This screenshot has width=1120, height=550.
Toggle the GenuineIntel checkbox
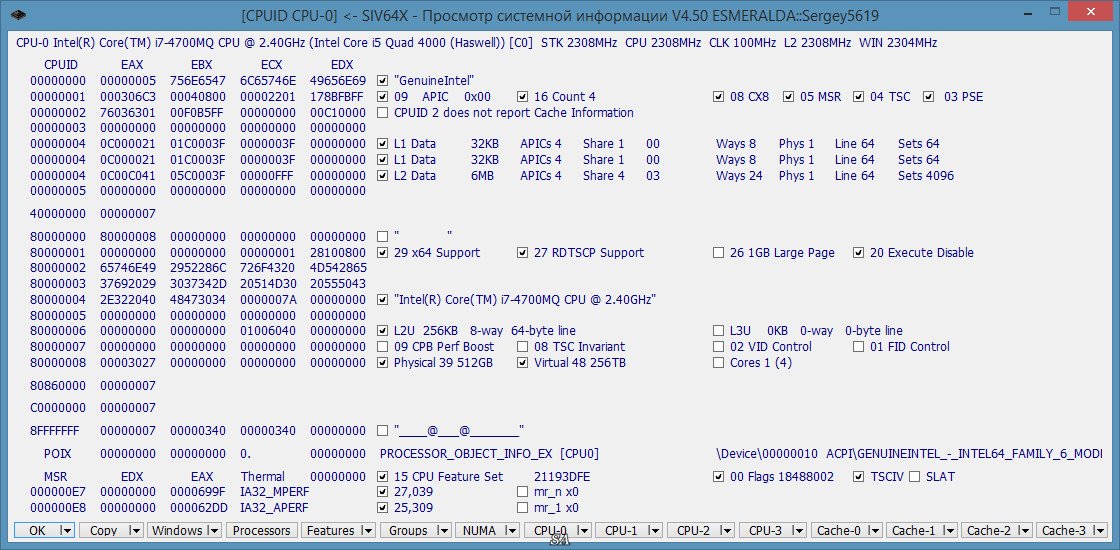[x=383, y=81]
